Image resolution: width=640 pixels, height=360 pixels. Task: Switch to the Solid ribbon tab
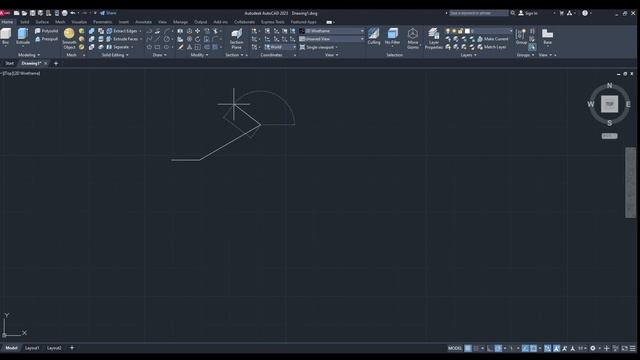click(25, 22)
